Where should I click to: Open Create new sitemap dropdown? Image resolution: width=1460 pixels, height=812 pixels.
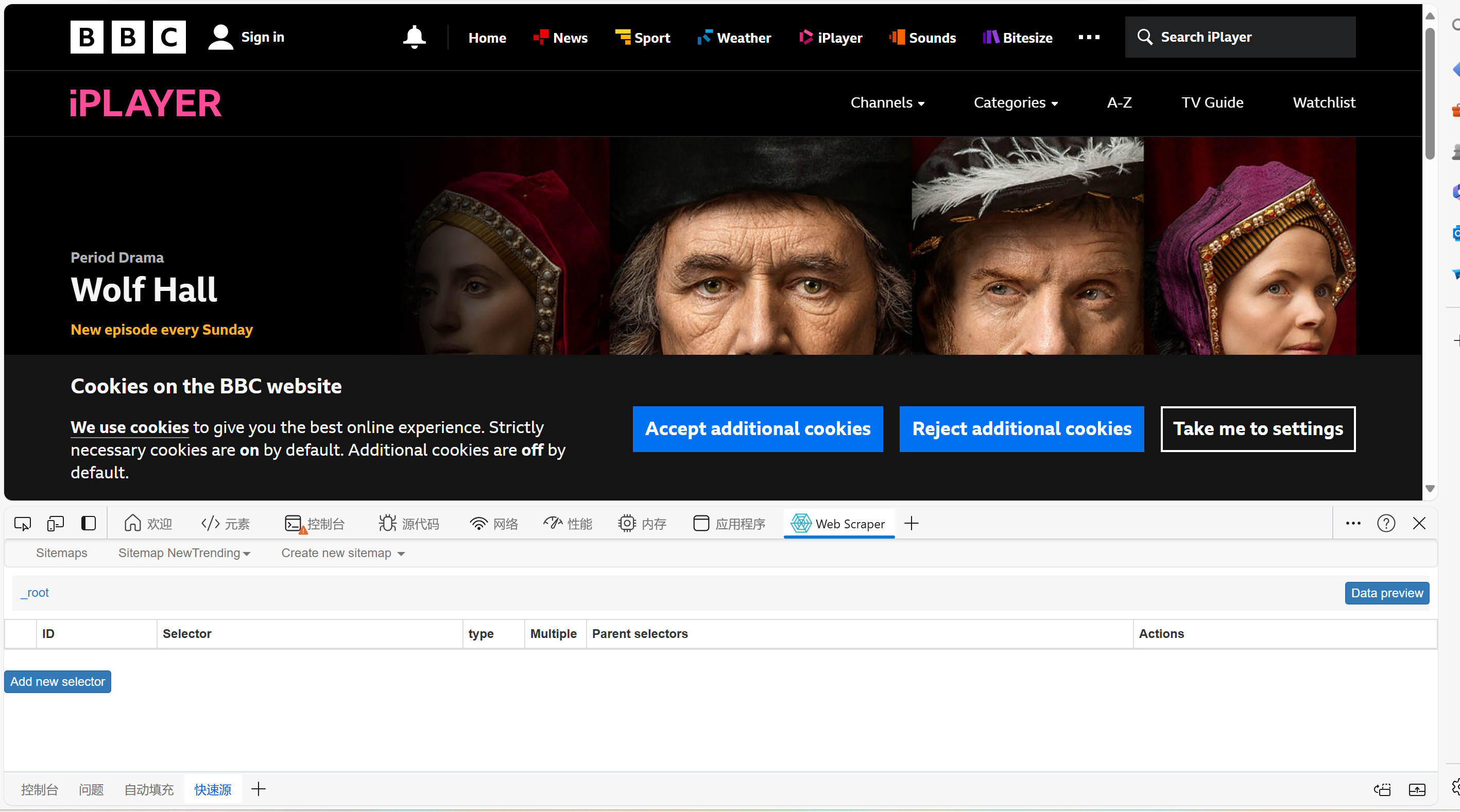point(343,553)
